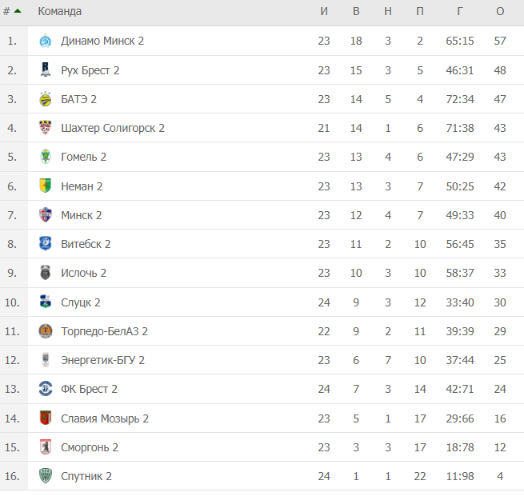Open the Ислочь 2 team link

[x=84, y=273]
